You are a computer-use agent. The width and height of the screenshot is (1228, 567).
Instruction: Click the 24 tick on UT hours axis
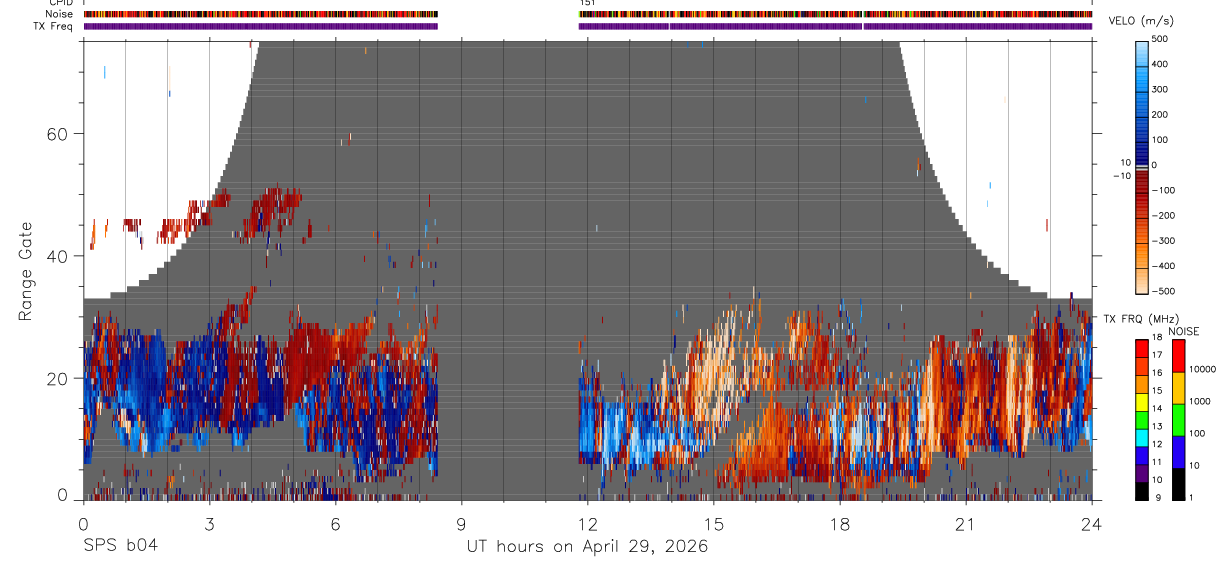1092,523
